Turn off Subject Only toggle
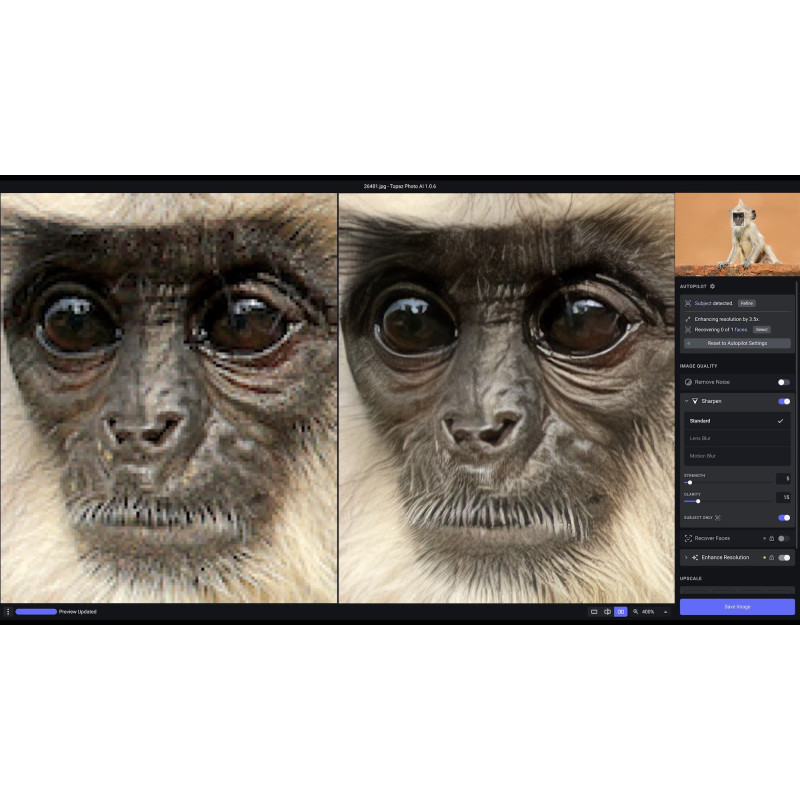Viewport: 800px width, 800px height. pyautogui.click(x=784, y=518)
